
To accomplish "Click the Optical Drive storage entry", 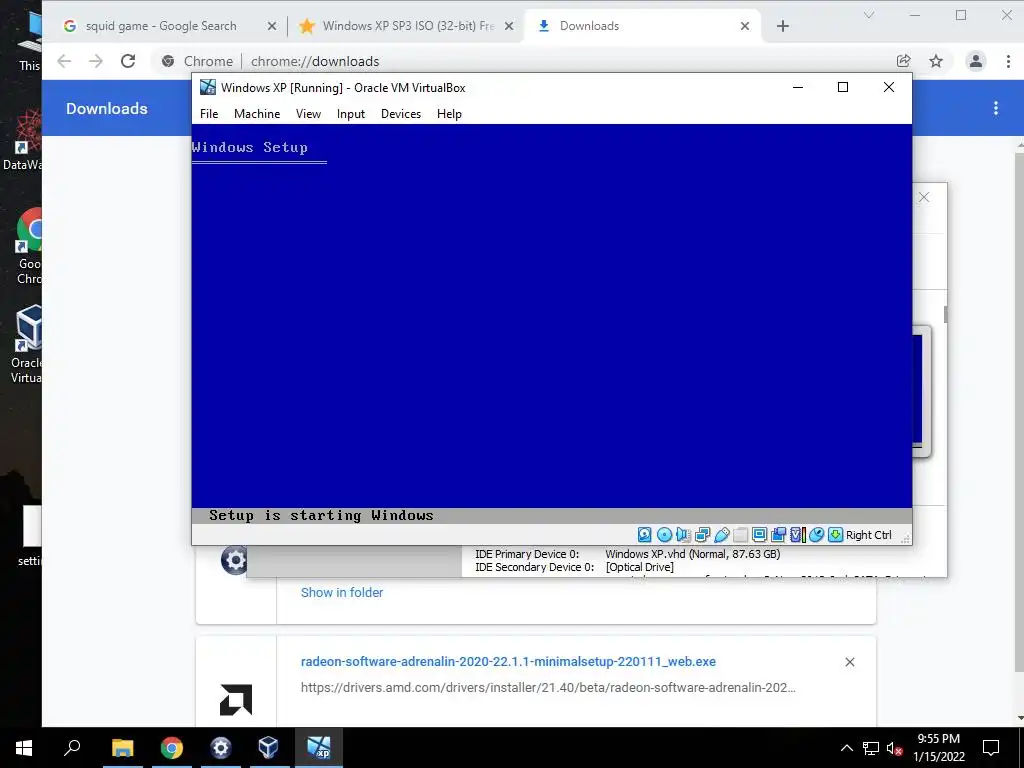I will point(639,567).
